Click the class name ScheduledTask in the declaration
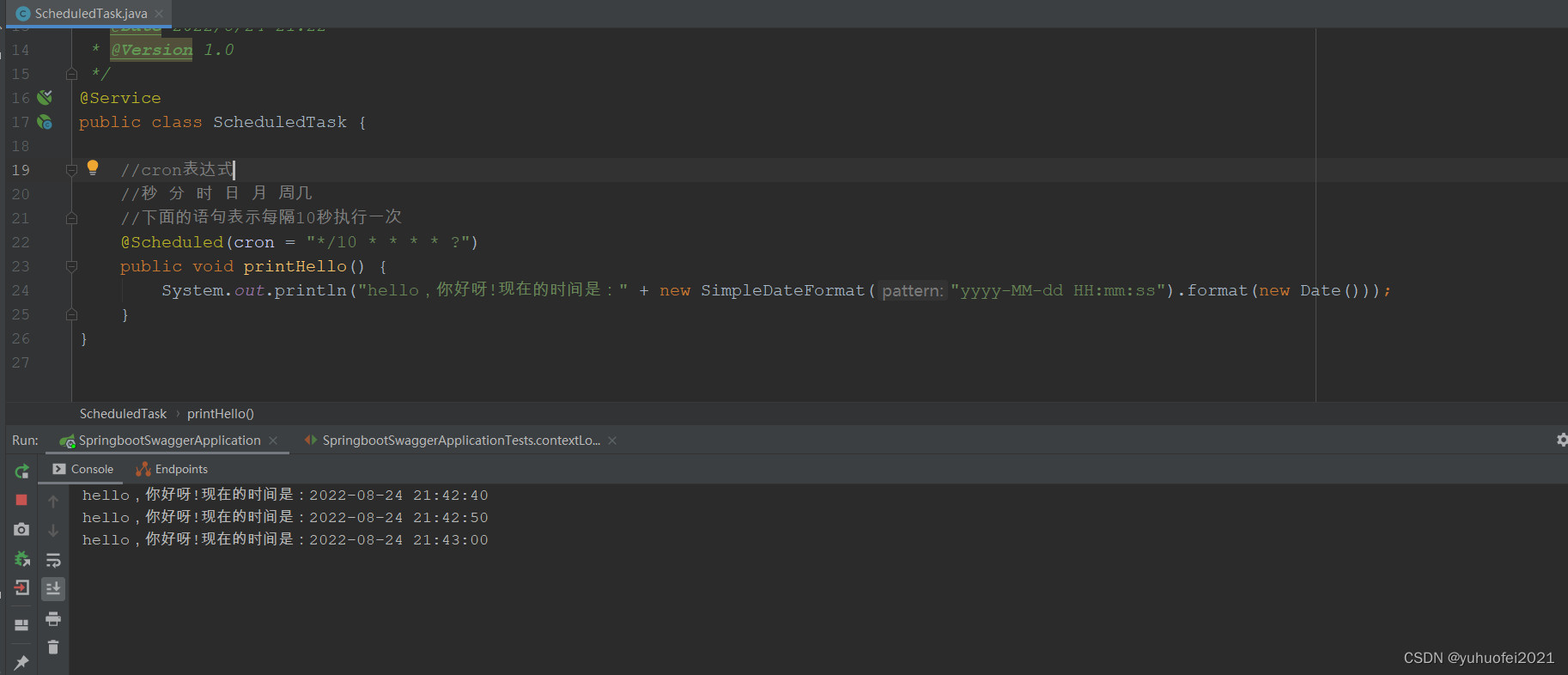1568x675 pixels. coord(280,122)
